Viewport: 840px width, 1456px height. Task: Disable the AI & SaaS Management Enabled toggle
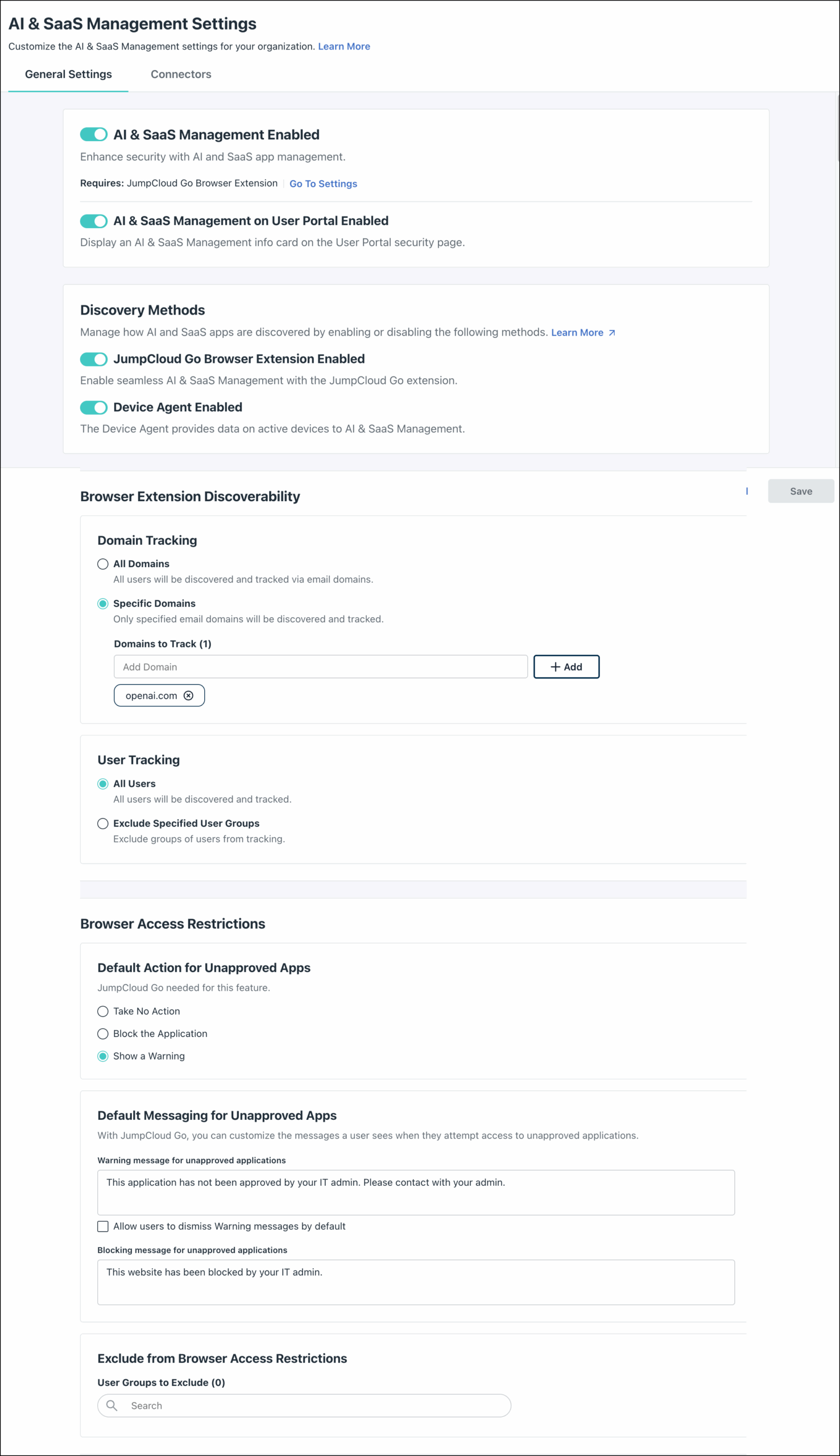coord(93,134)
